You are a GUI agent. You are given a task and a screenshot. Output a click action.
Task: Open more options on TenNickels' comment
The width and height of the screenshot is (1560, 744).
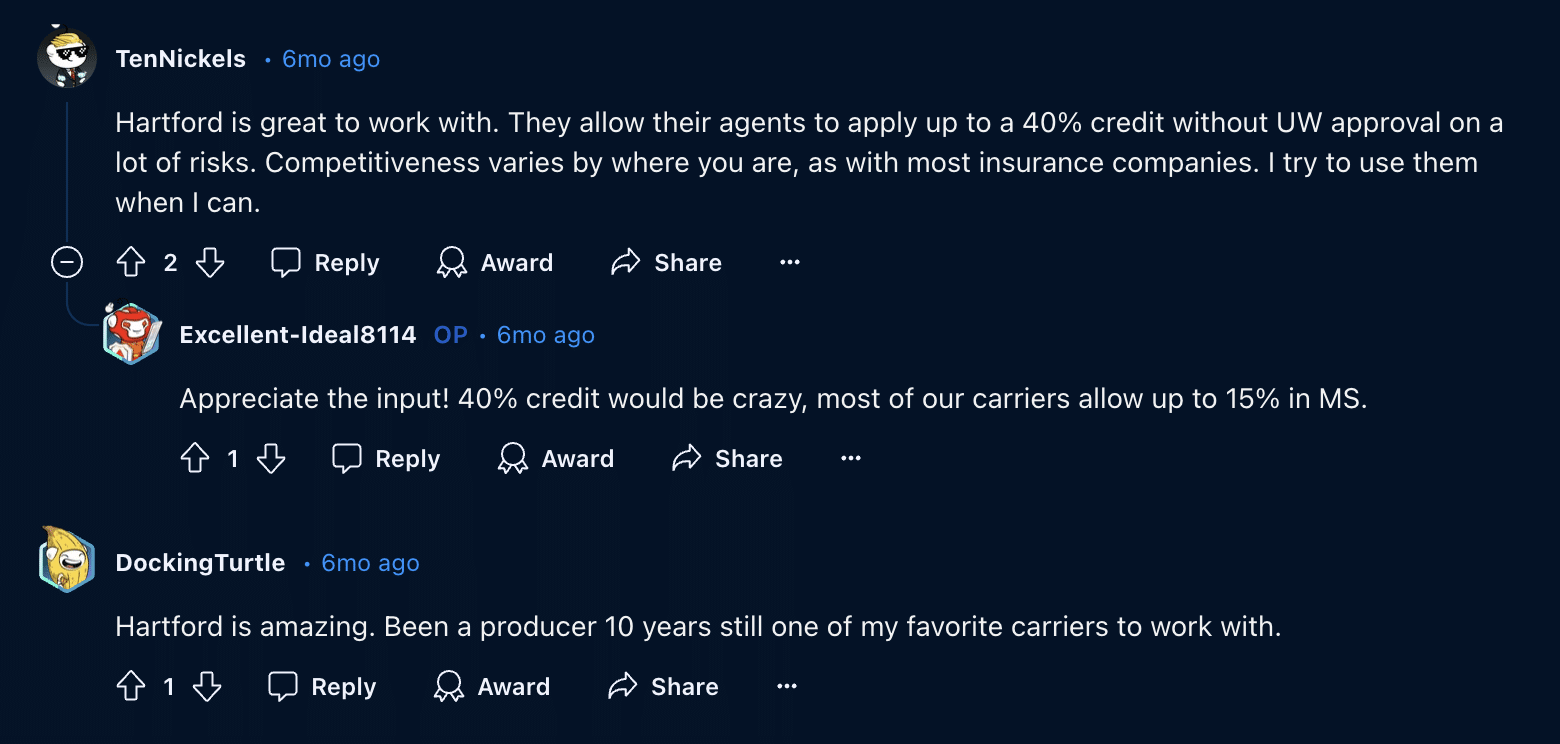click(x=790, y=263)
